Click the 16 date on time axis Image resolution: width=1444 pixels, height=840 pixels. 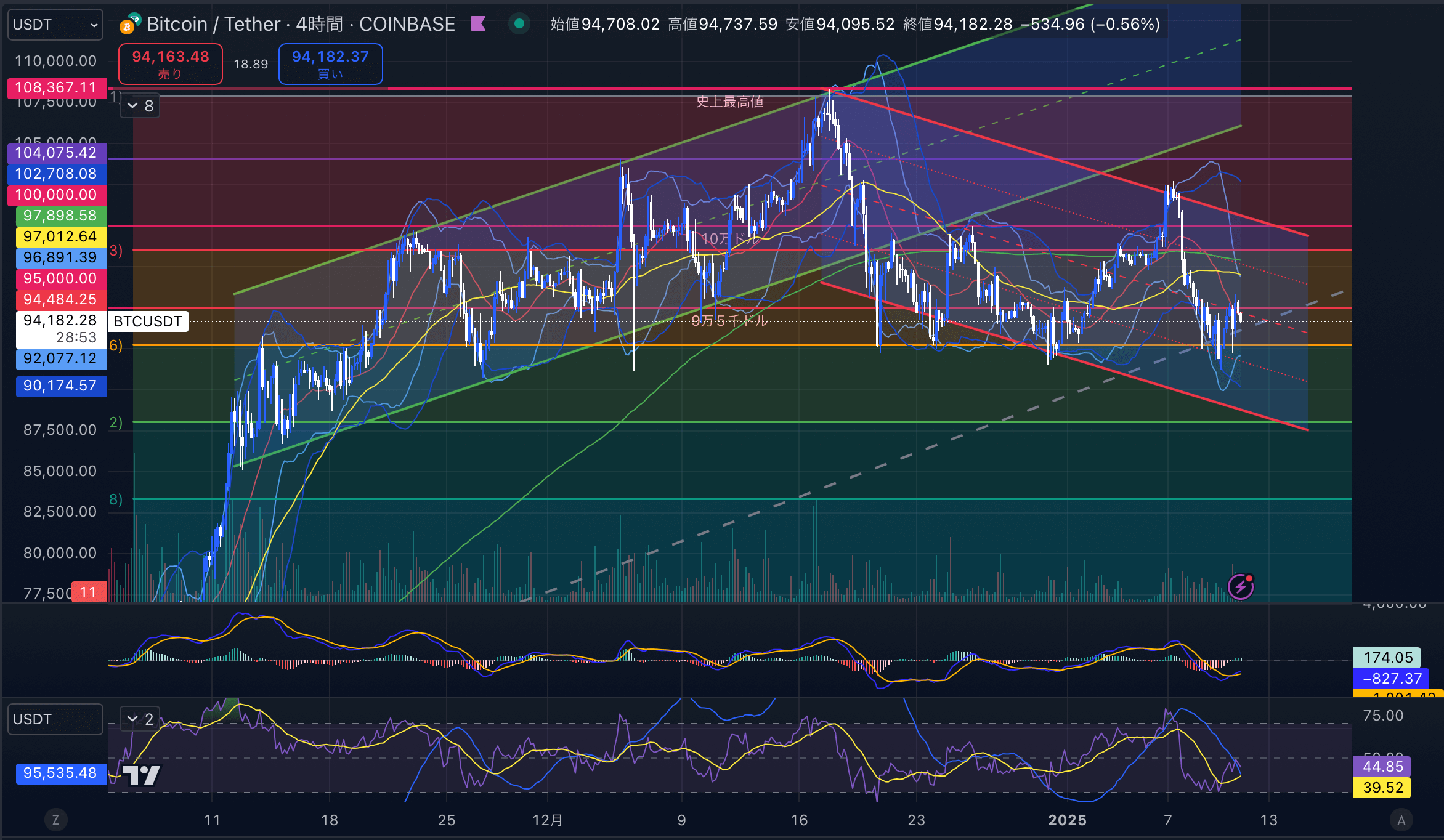pos(799,820)
